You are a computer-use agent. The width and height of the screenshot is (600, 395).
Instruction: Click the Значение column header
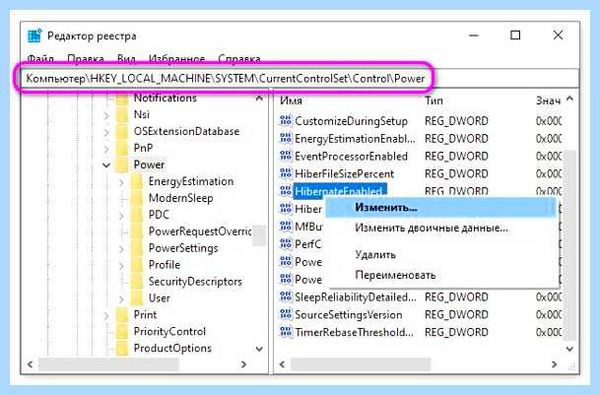[548, 100]
